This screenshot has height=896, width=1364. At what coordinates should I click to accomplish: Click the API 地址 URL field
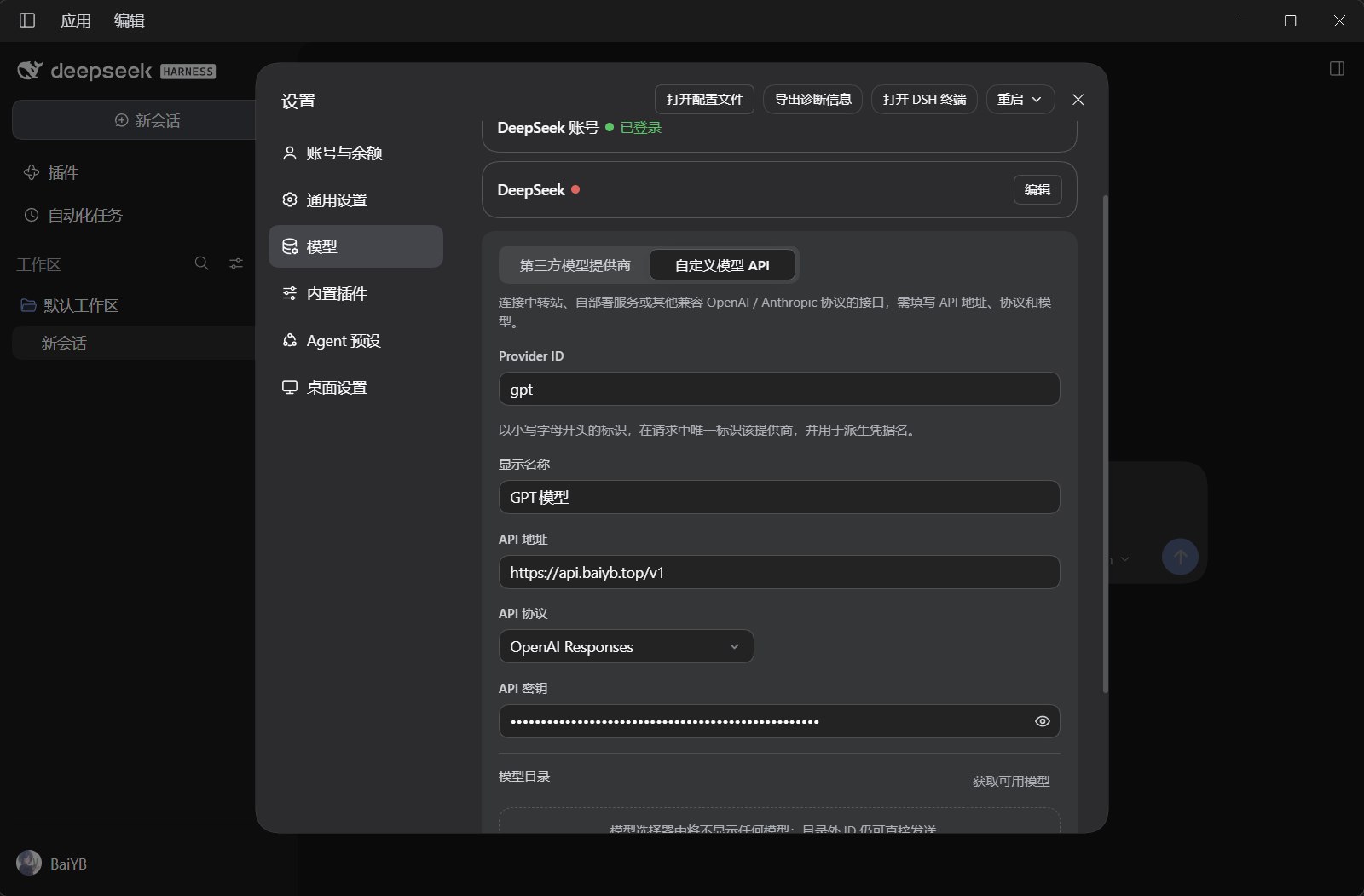tap(779, 572)
